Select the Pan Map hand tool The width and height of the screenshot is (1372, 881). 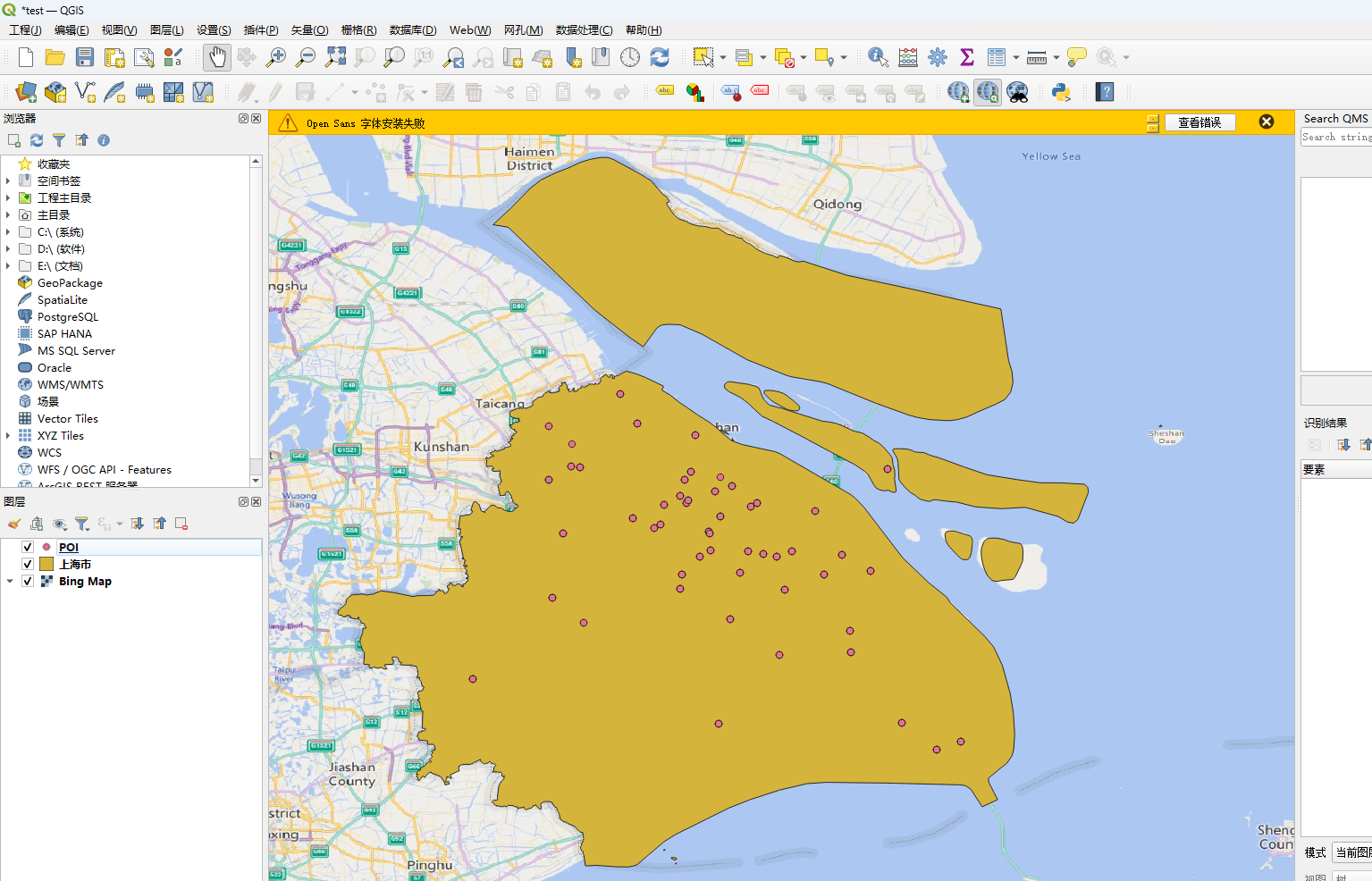[217, 57]
